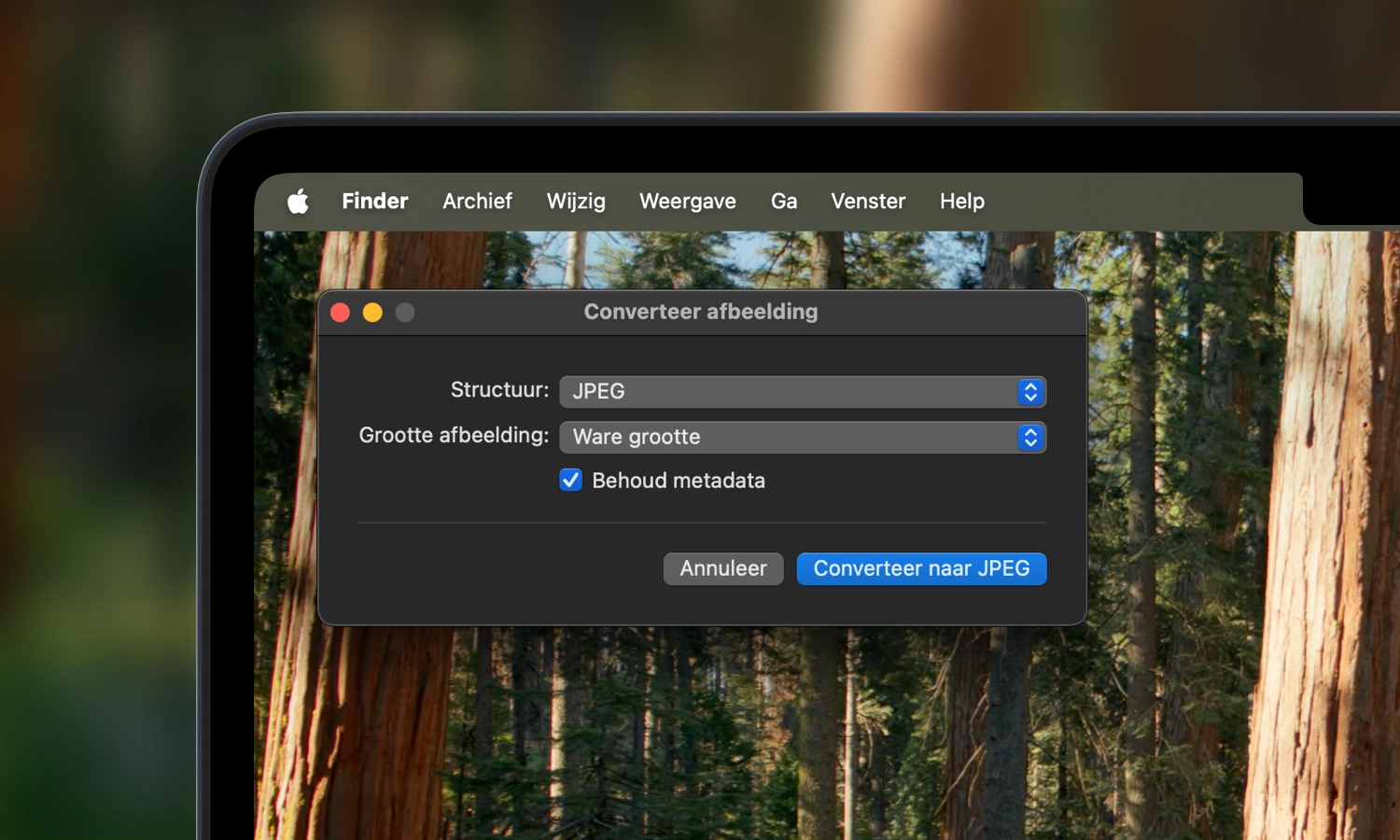
Task: Click the Structuur dropdown stepper arrows
Action: [x=1029, y=391]
